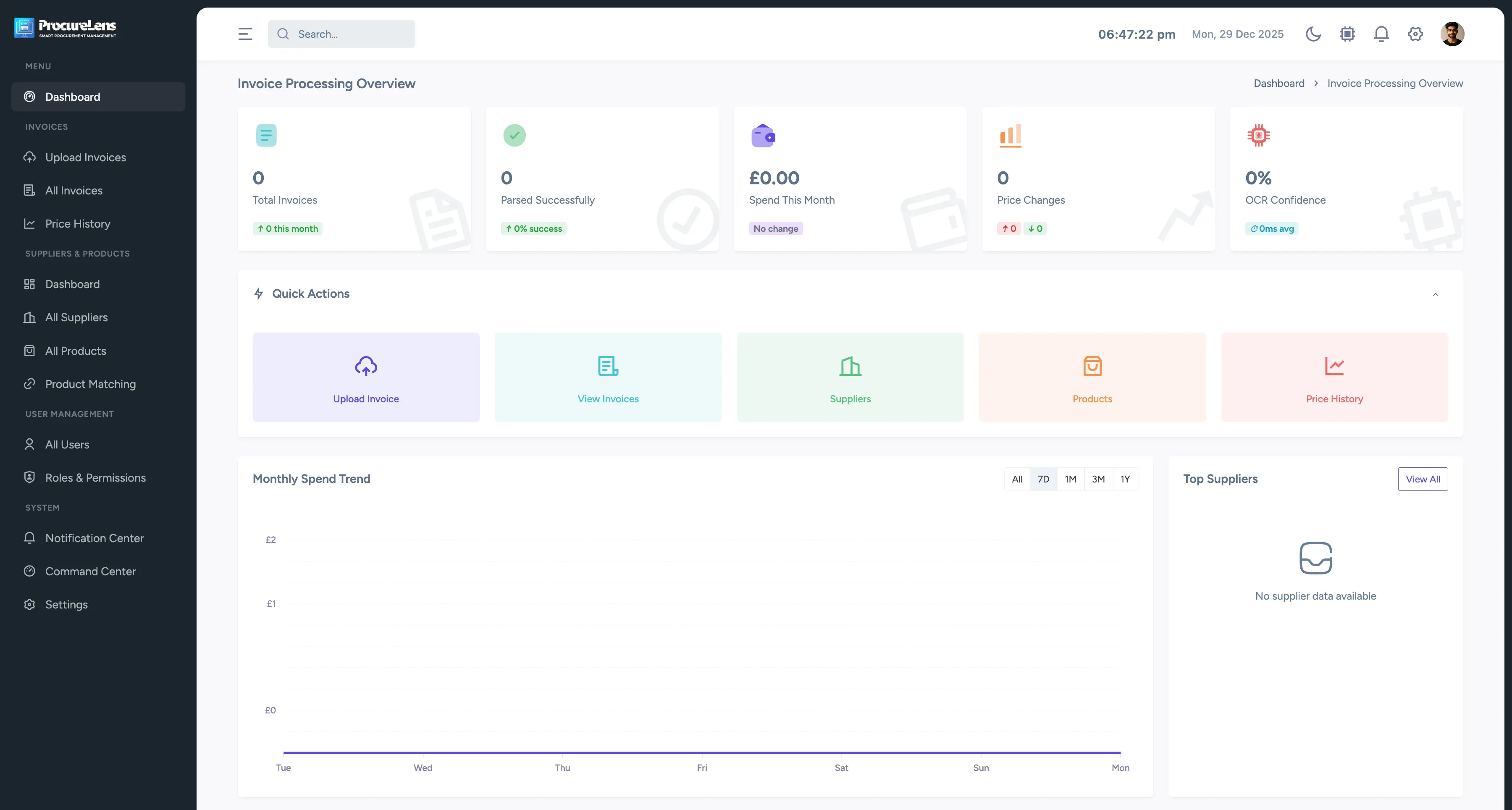Viewport: 1512px width, 810px height.
Task: Select the 7D range on spend trend
Action: tap(1044, 479)
